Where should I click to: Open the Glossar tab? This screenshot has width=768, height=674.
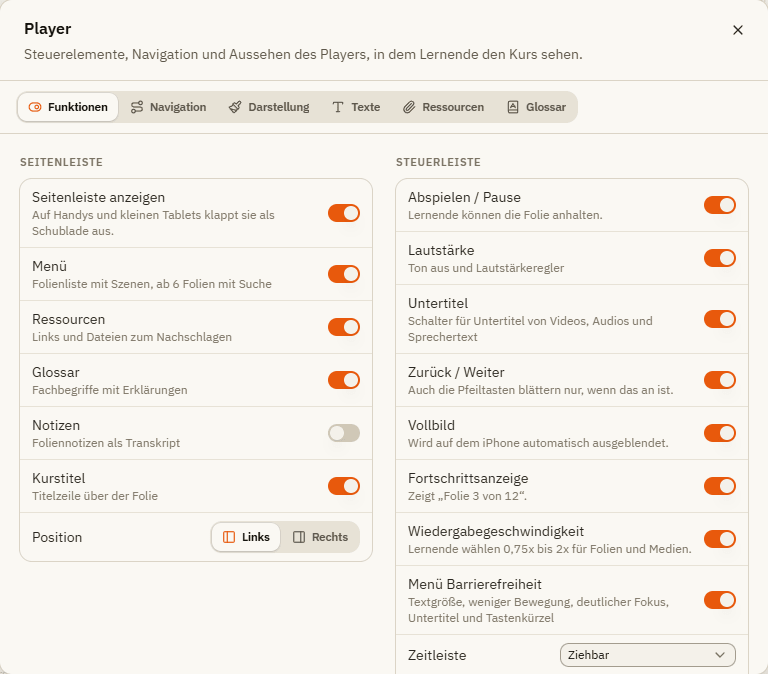pyautogui.click(x=536, y=107)
